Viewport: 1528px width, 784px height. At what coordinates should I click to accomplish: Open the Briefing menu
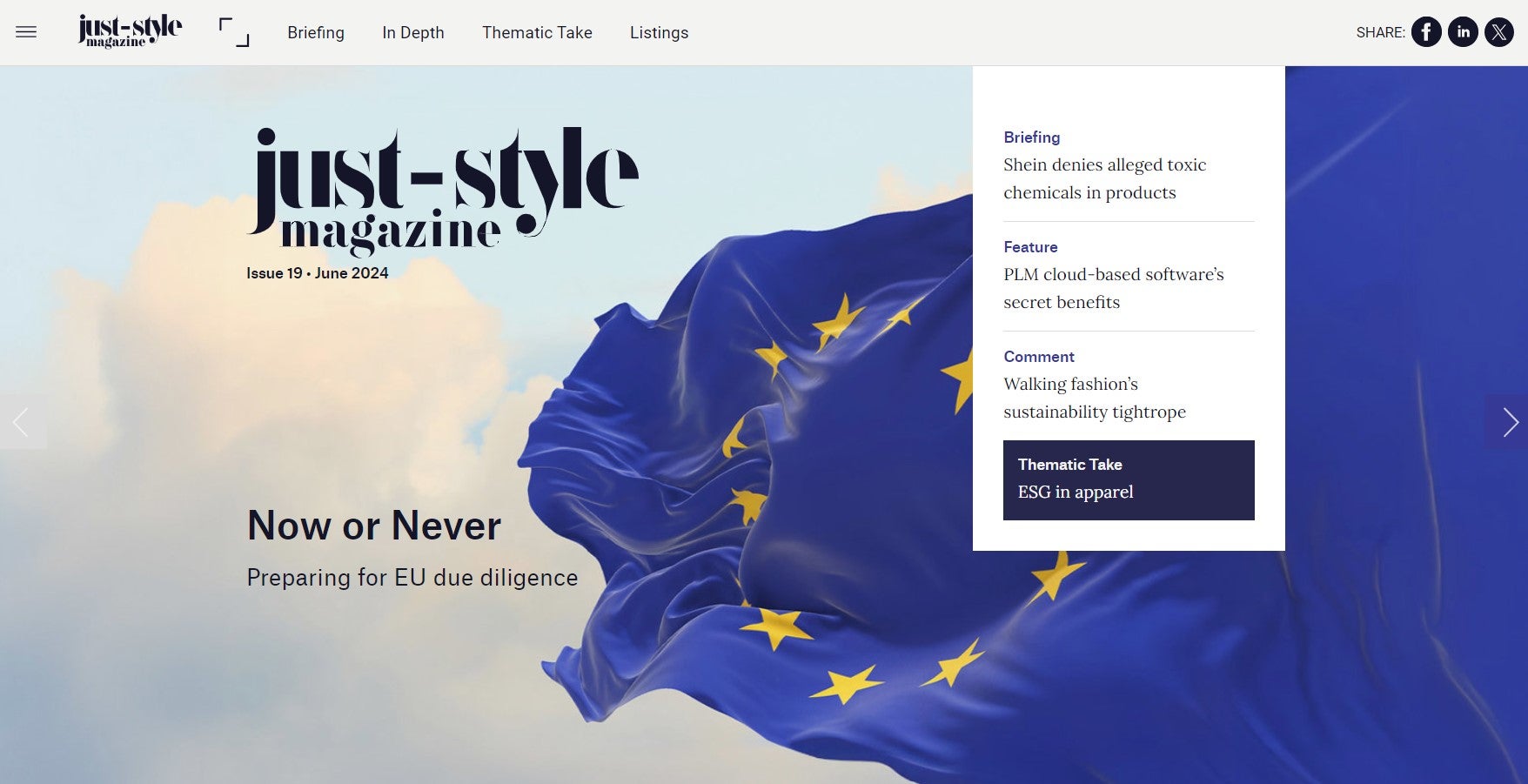click(x=316, y=32)
